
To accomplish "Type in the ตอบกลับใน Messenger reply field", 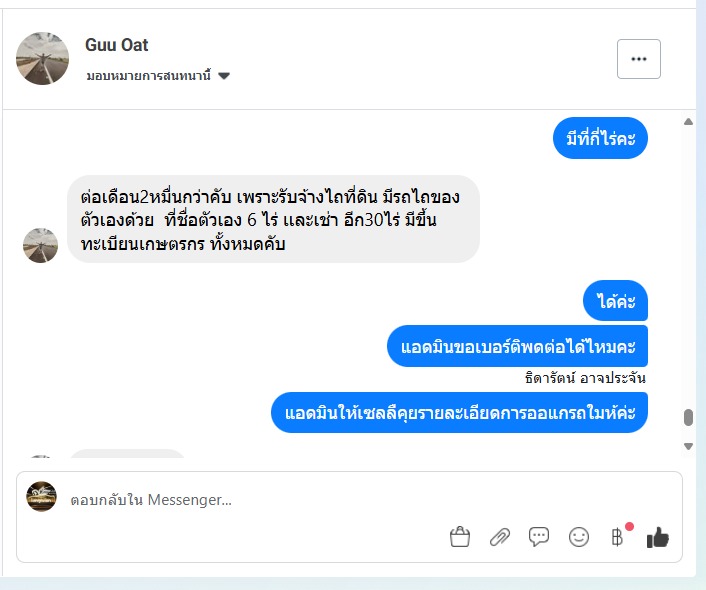I will point(250,499).
